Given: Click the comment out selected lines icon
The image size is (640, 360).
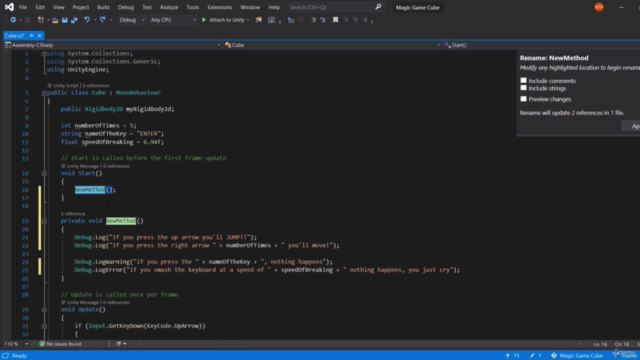Looking at the screenshot, I should point(313,20).
